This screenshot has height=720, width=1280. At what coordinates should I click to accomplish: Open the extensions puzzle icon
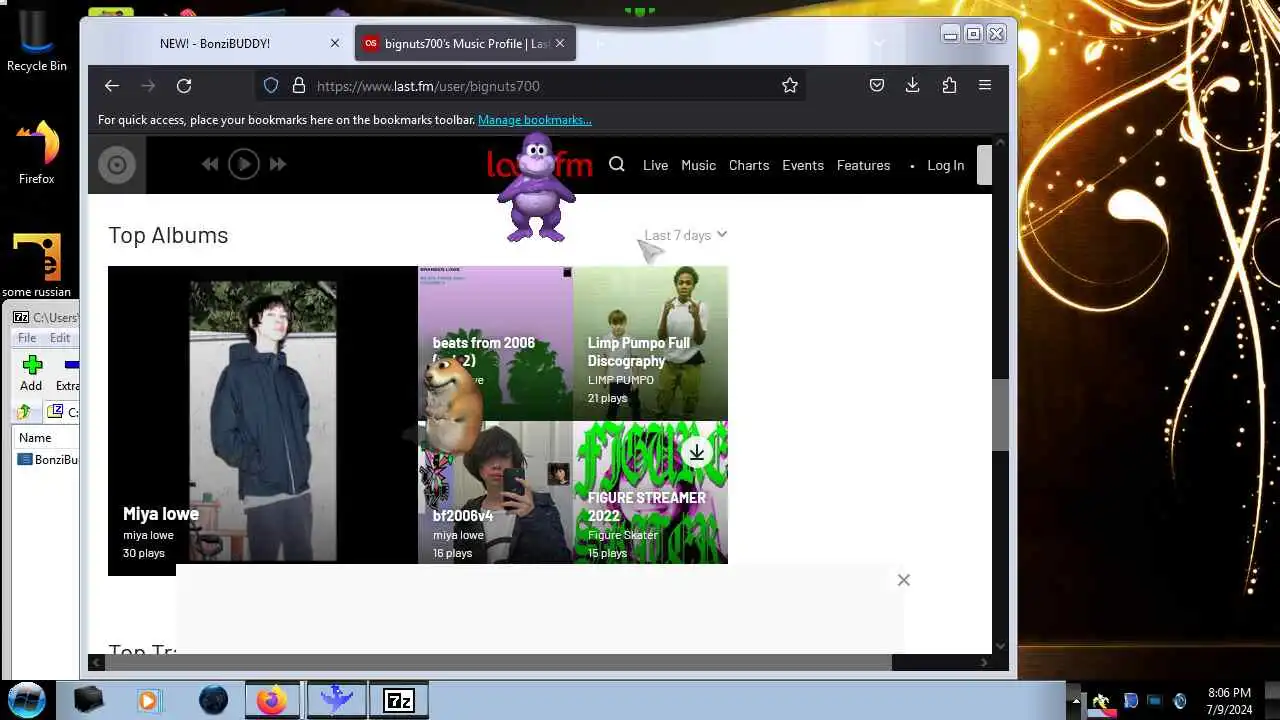949,86
